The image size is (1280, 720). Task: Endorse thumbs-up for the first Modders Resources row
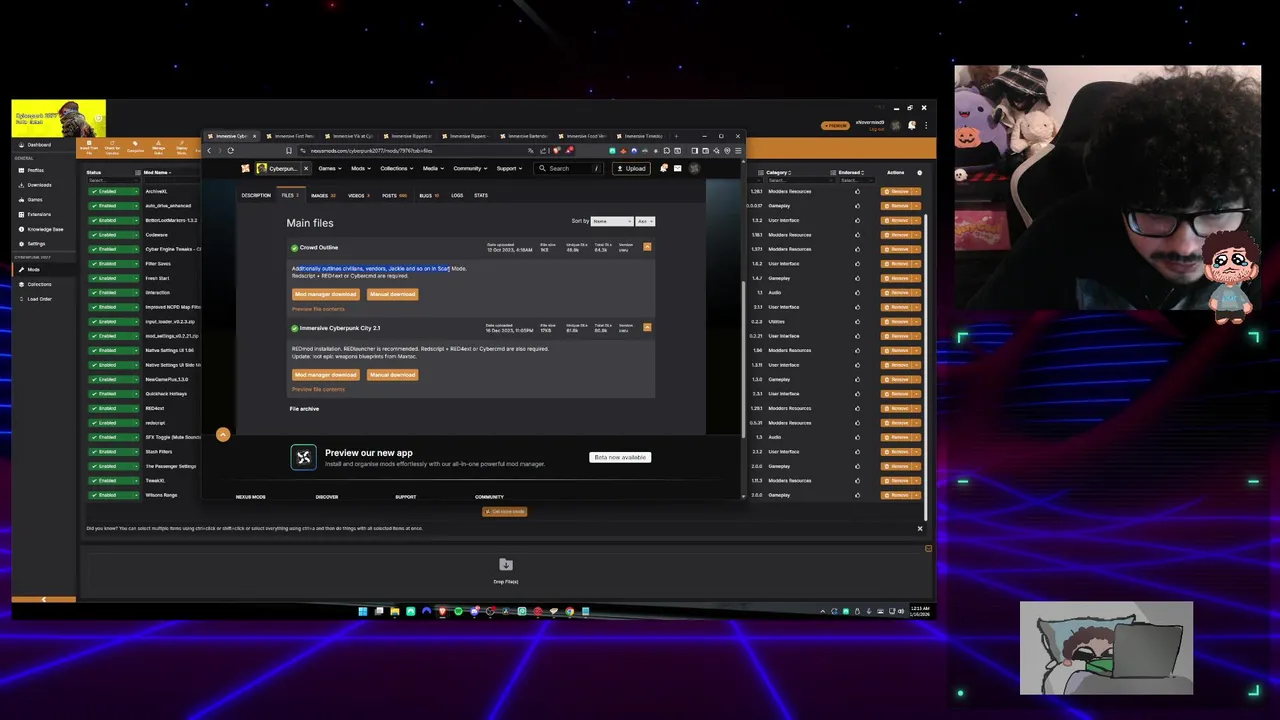[x=857, y=191]
